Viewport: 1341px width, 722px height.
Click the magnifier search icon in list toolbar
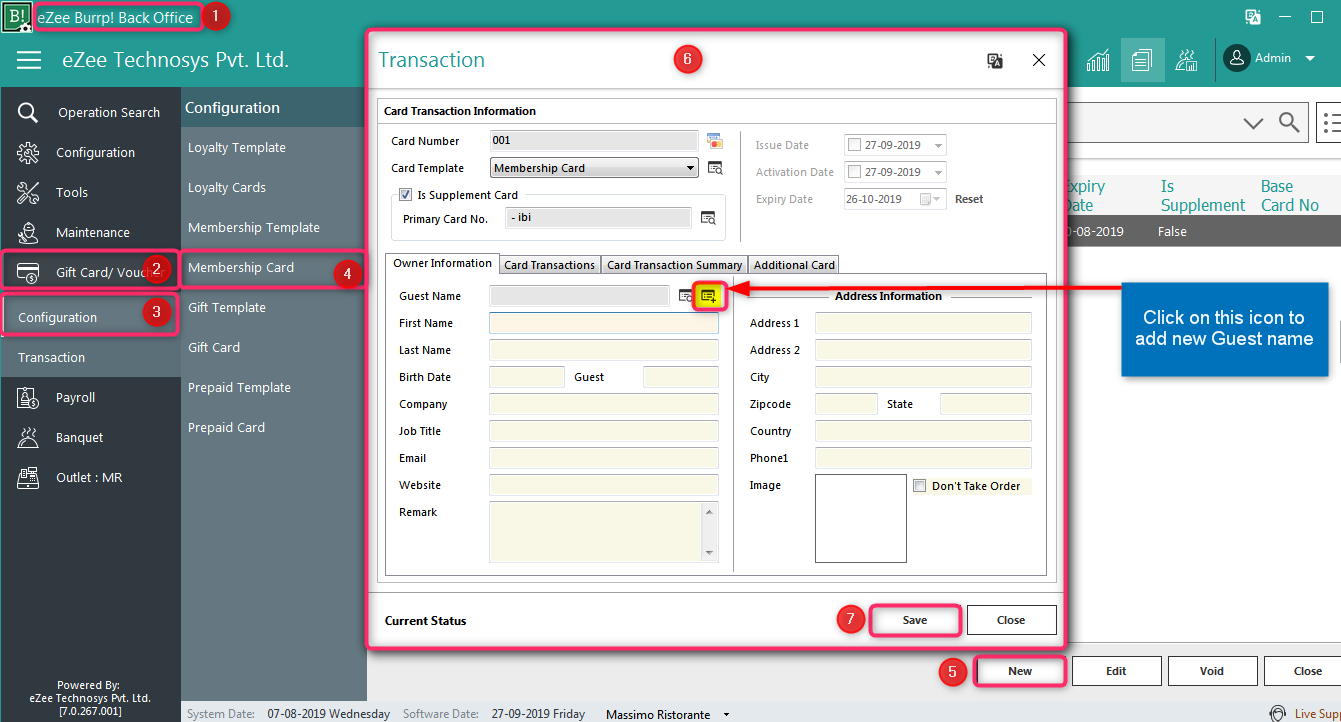(x=1289, y=122)
